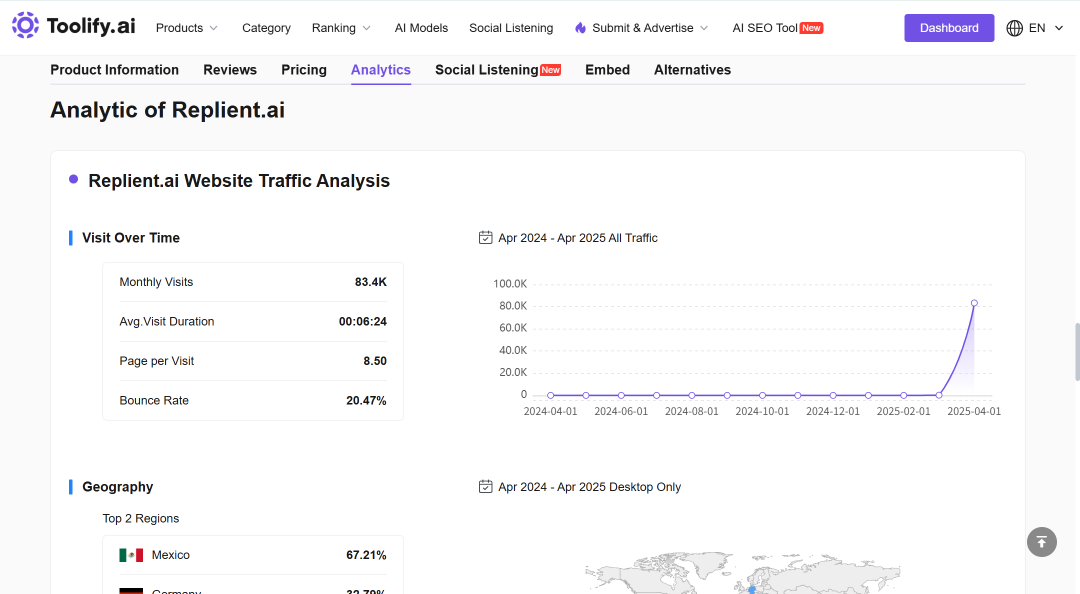Click the calendar icon next to All Traffic
Viewport: 1080px width, 594px height.
486,238
